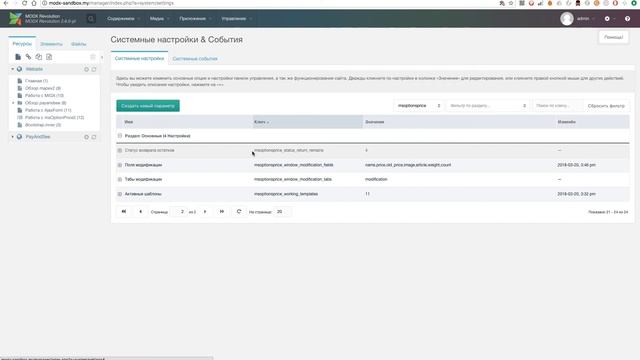Open the manager search magnifier icon
Viewport: 640px width, 360px height.
coord(91,18)
